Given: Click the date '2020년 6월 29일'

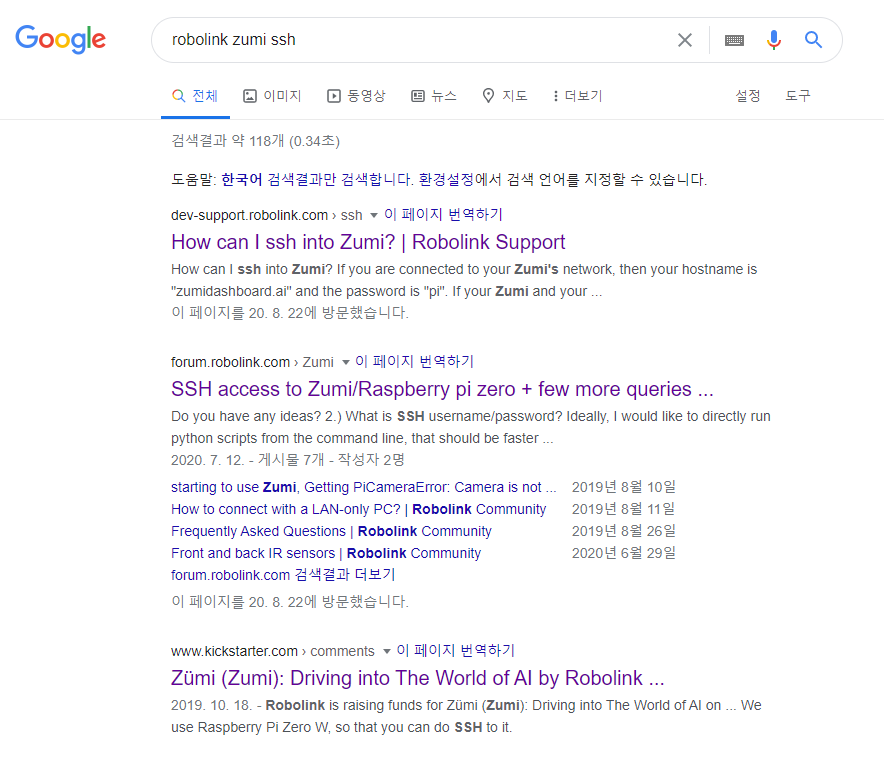Looking at the screenshot, I should [x=624, y=553].
